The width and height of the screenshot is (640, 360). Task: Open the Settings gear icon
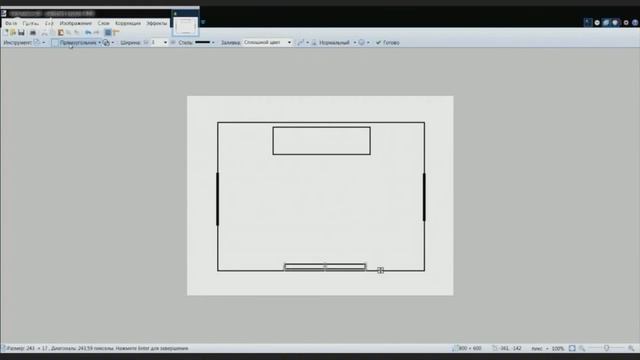[626, 22]
